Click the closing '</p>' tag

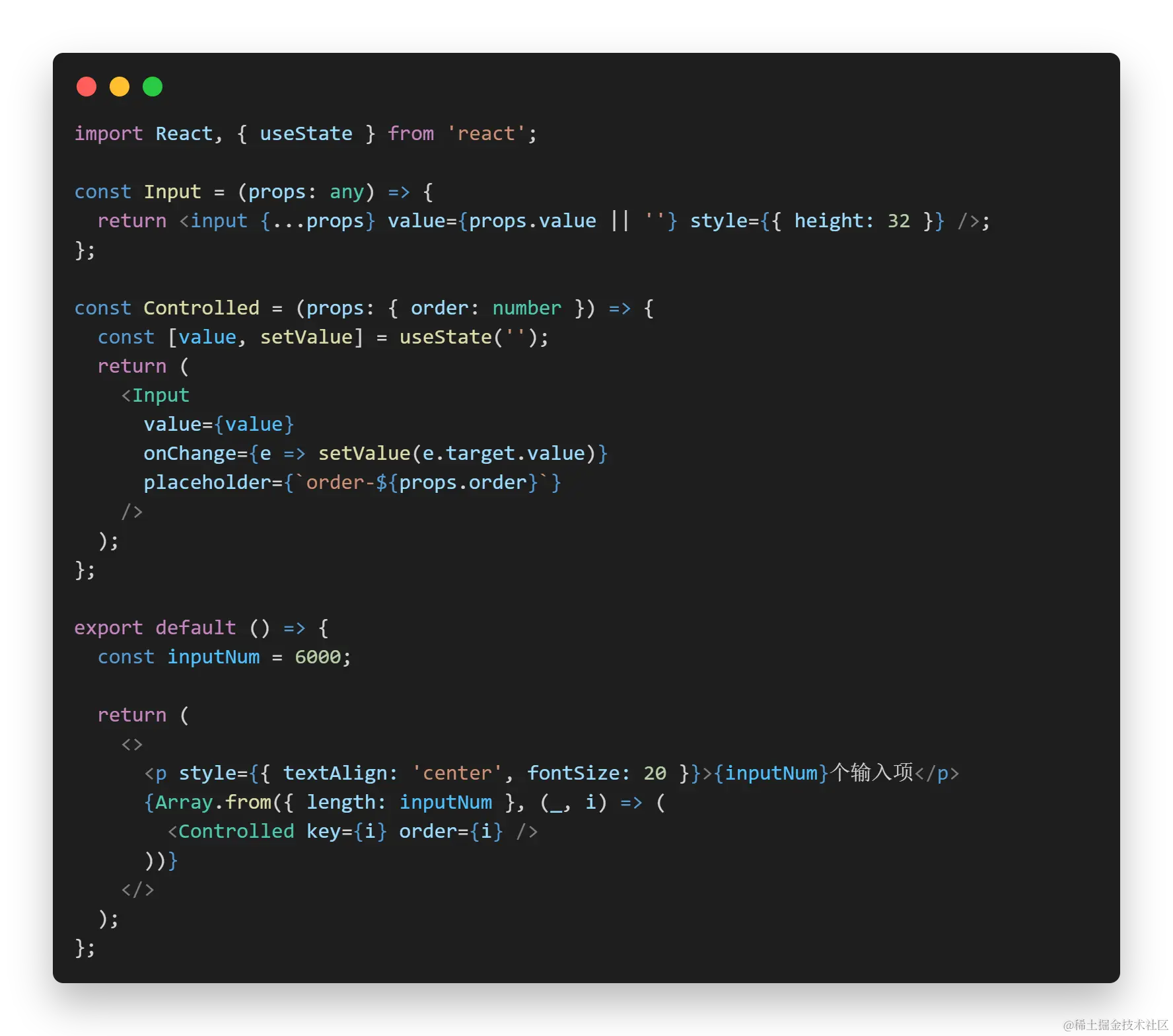point(937,773)
